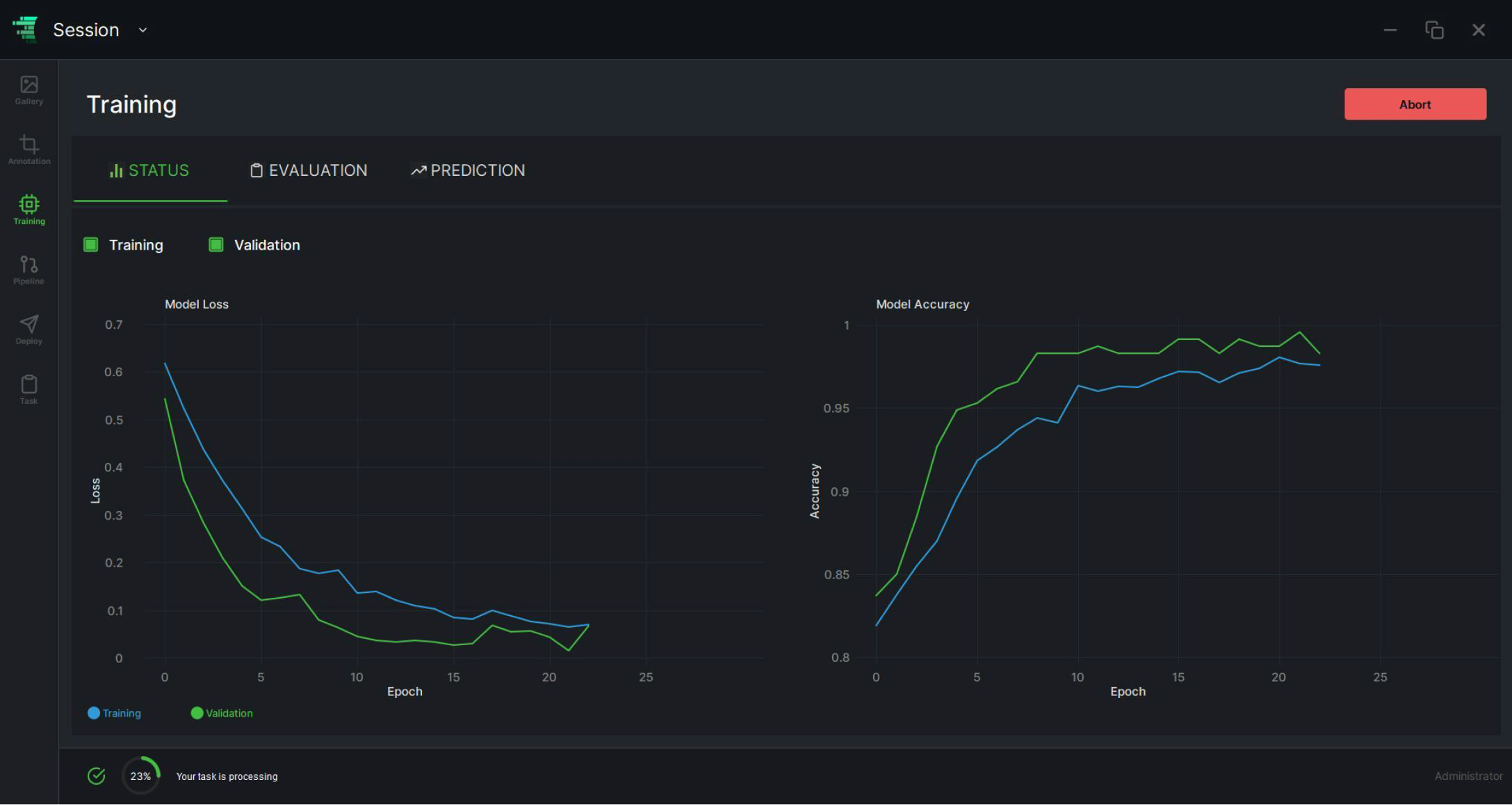Click the Deploy paper plane icon
Screen dimensions: 1512x805
coord(29,330)
